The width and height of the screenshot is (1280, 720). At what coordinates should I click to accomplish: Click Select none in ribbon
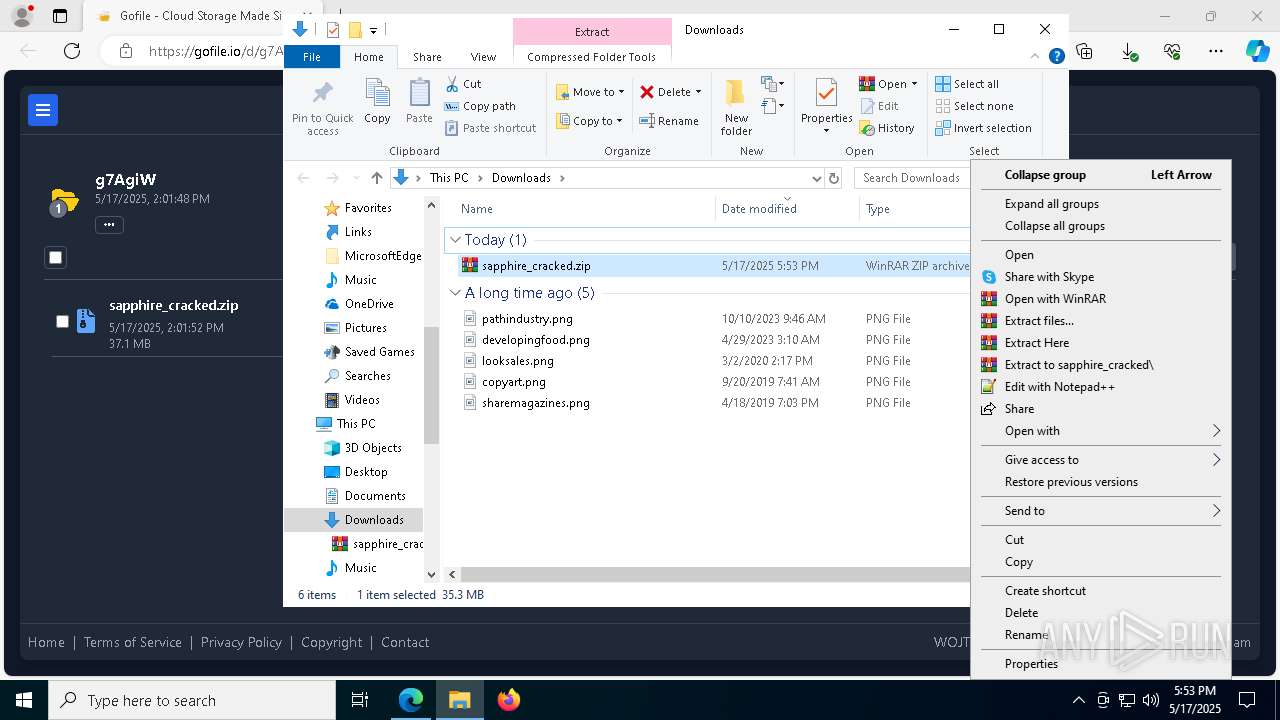point(974,106)
